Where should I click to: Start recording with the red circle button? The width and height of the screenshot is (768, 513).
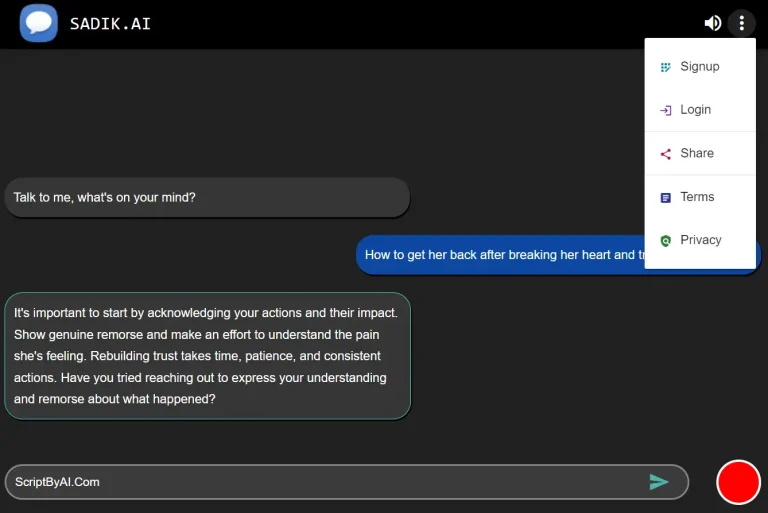(x=738, y=482)
